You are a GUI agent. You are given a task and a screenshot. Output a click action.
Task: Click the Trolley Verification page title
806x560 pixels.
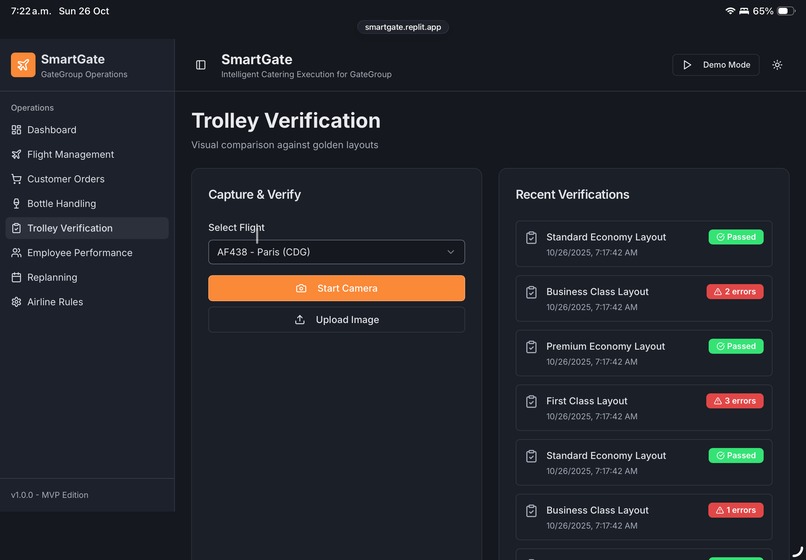click(286, 121)
